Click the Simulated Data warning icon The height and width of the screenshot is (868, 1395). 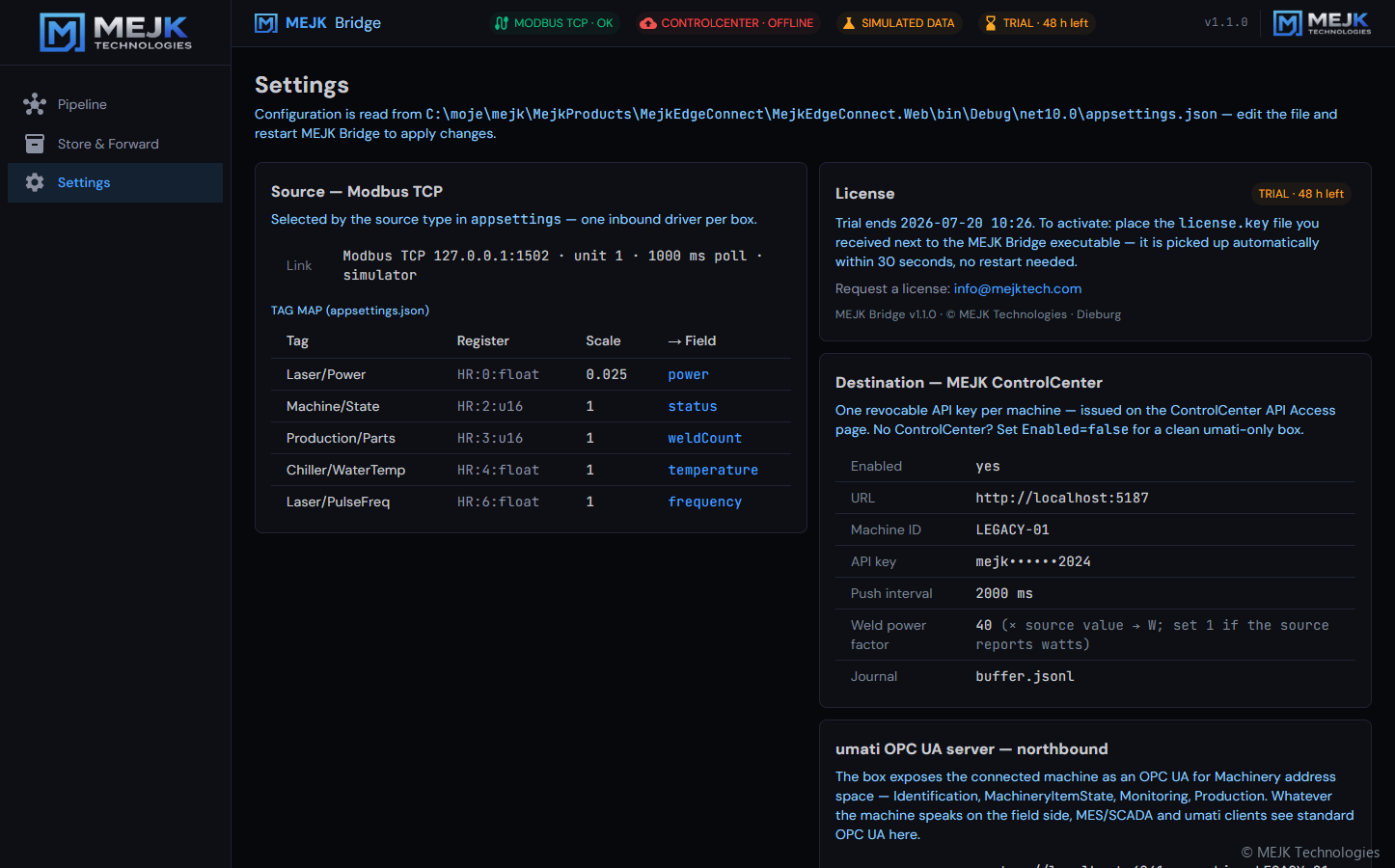click(x=849, y=23)
